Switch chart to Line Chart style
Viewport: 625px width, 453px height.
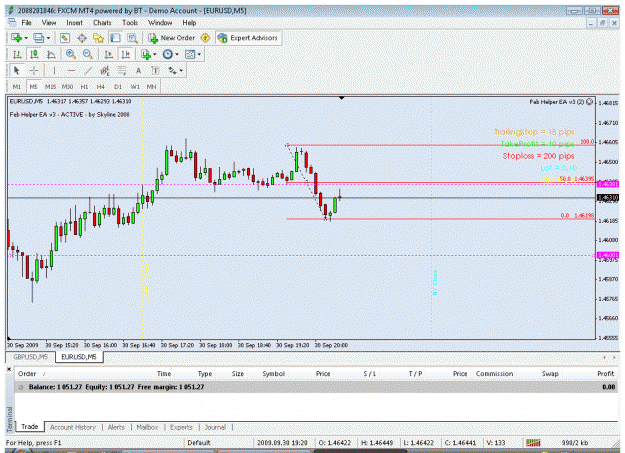[x=51, y=54]
